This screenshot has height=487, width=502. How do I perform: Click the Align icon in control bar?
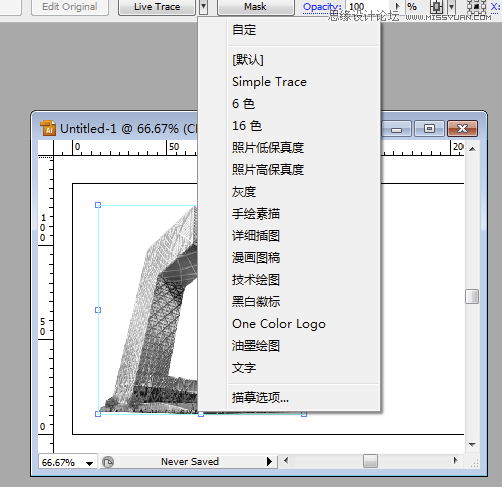(436, 7)
